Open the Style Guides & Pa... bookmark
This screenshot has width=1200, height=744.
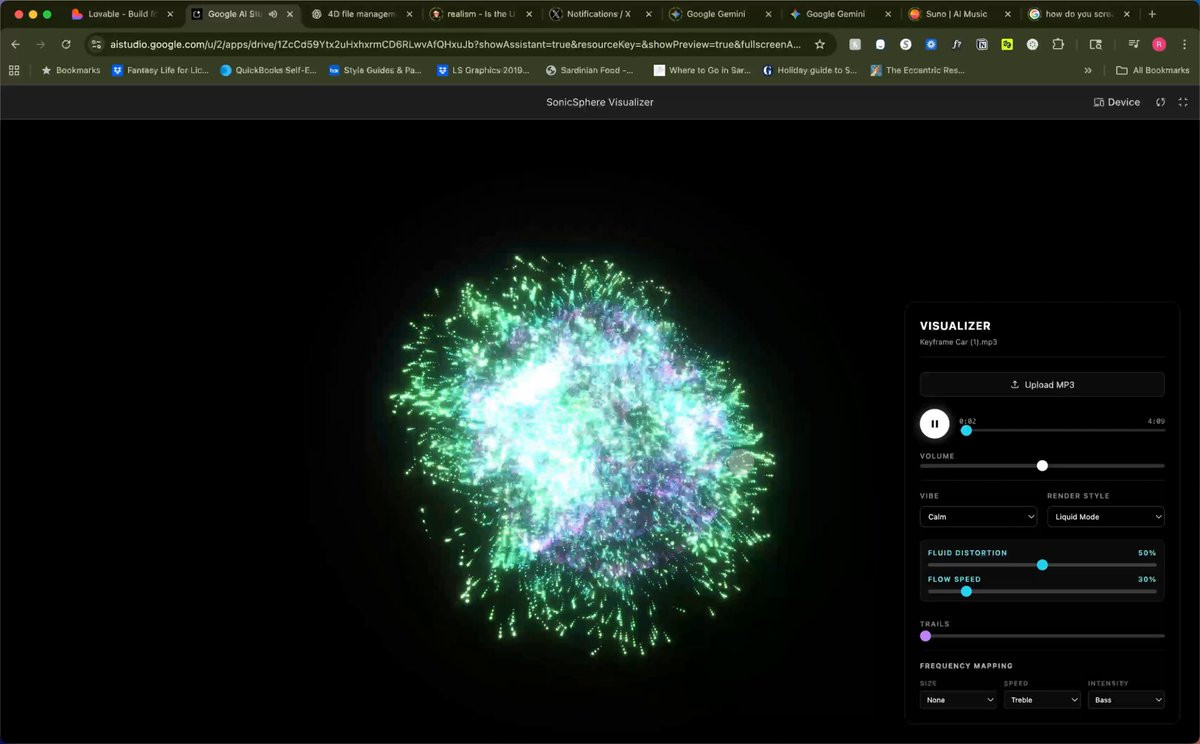(376, 70)
